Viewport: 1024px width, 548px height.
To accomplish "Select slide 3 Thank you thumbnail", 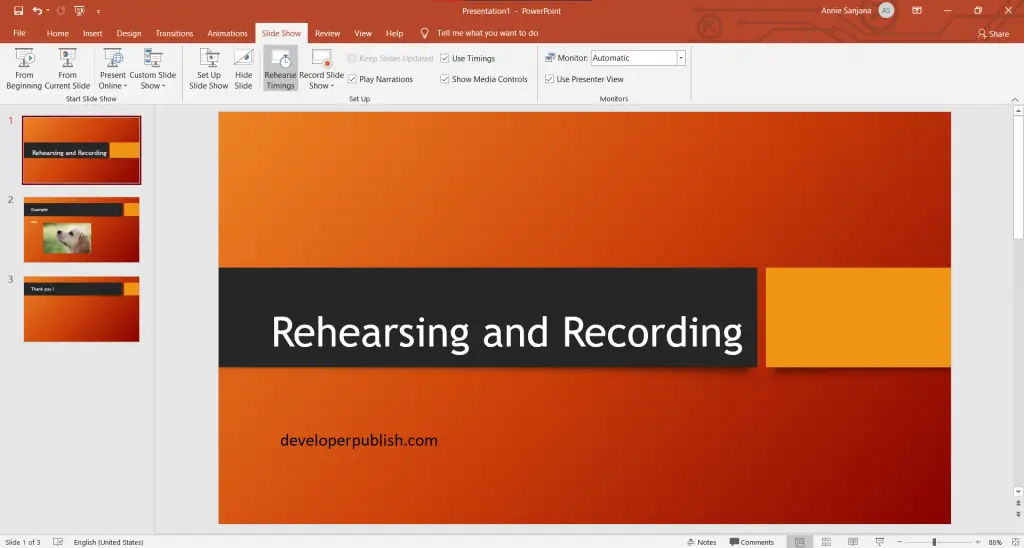I will point(82,309).
